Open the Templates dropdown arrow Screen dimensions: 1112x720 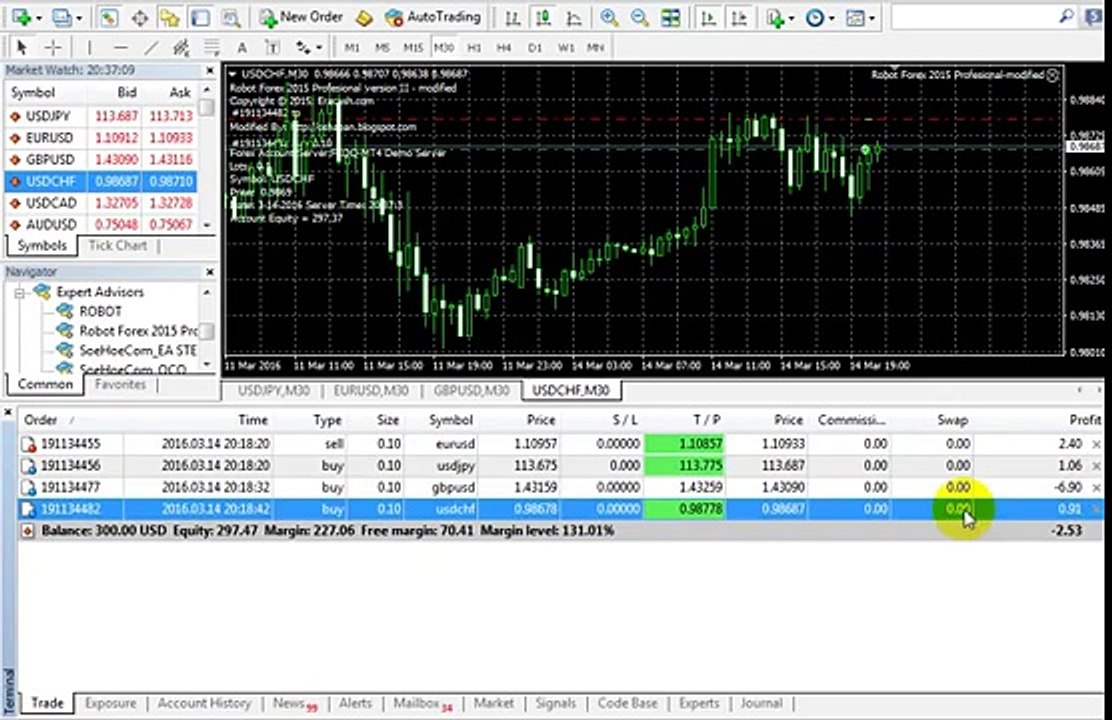pos(872,18)
